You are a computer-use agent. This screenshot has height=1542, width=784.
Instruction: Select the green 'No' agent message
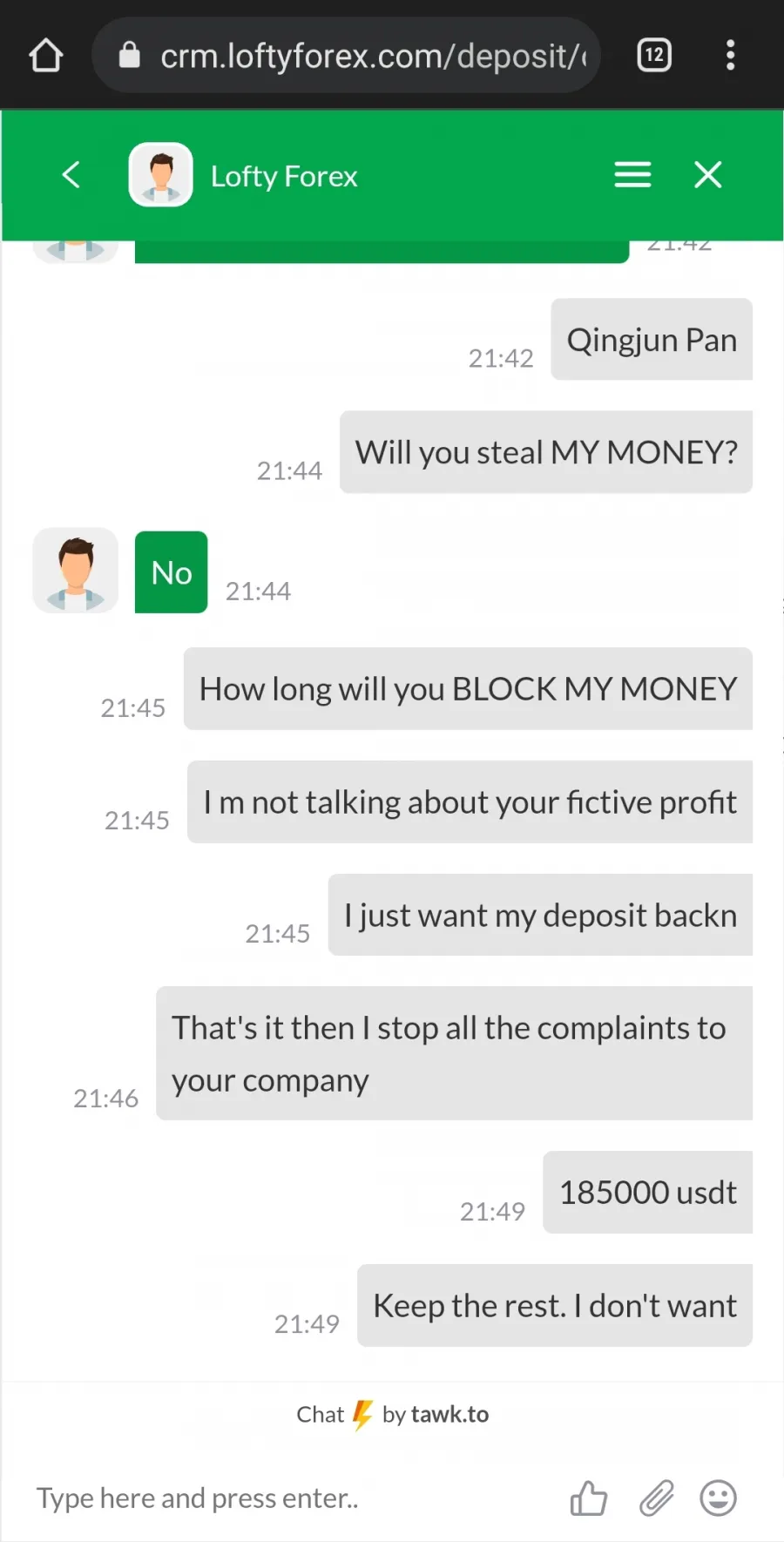coord(172,572)
